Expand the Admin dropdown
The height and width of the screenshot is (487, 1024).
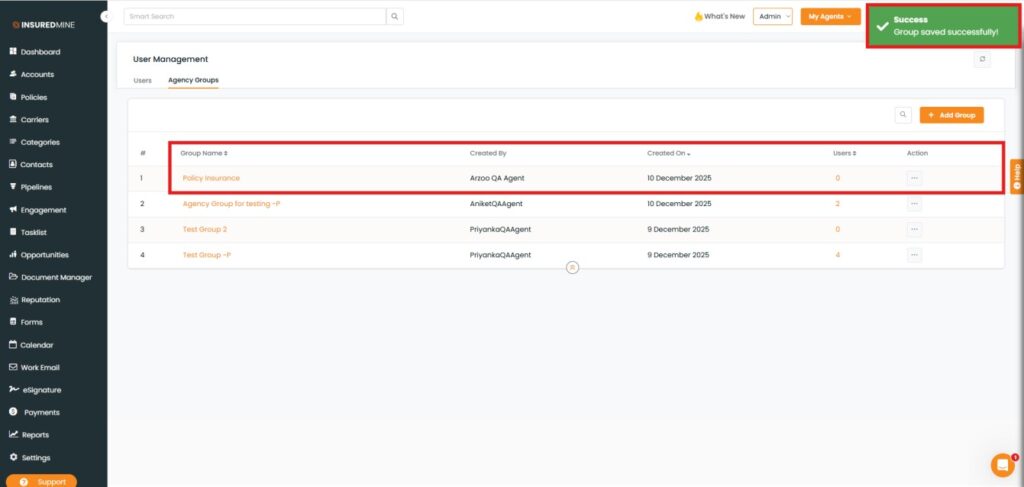point(772,16)
